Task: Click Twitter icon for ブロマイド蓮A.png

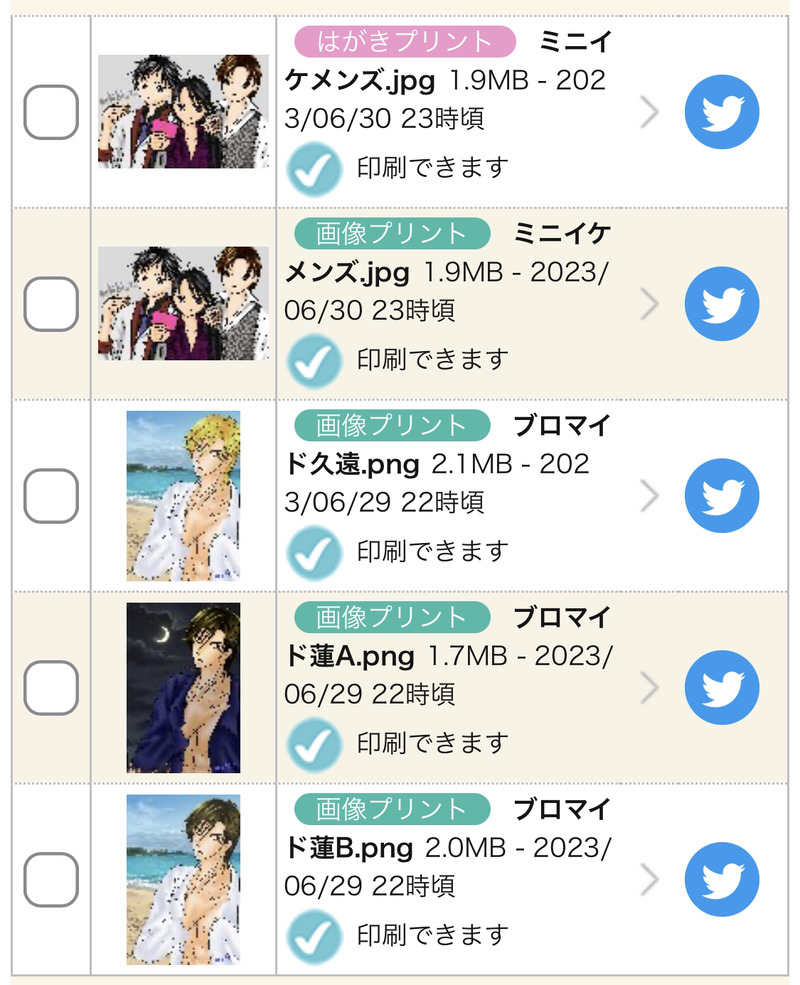Action: [722, 688]
